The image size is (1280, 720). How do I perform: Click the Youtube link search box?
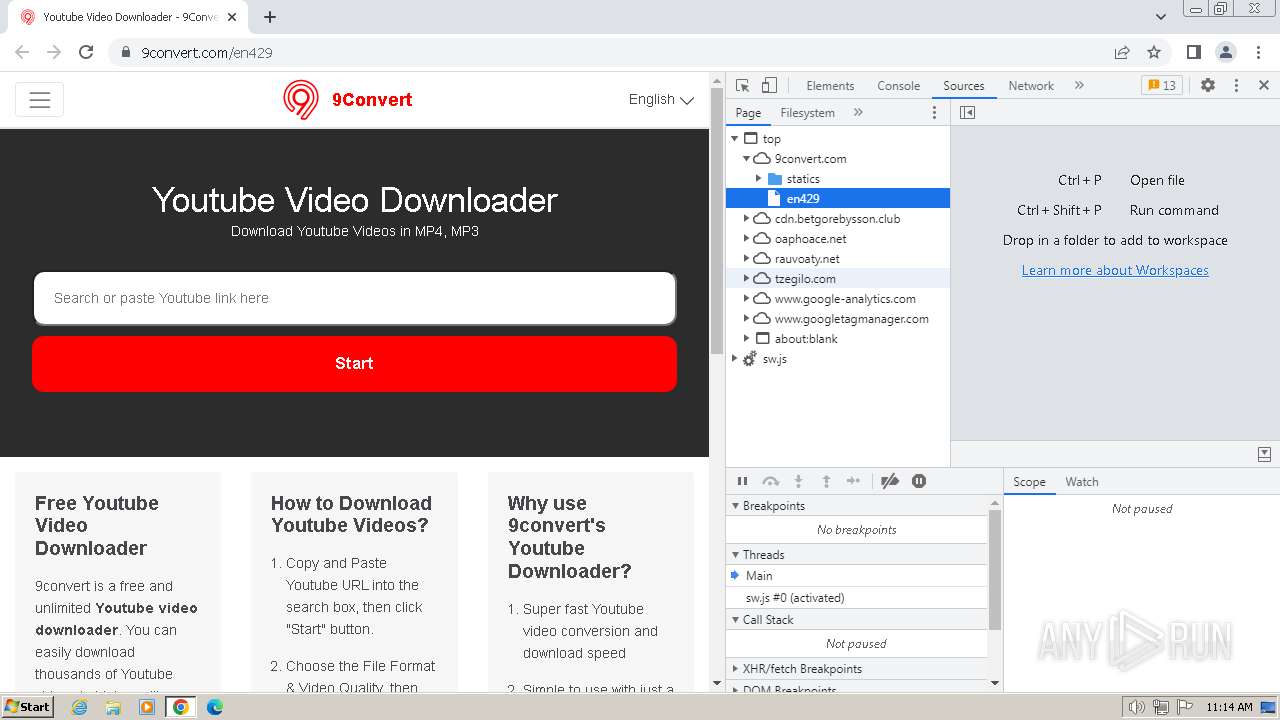[355, 298]
